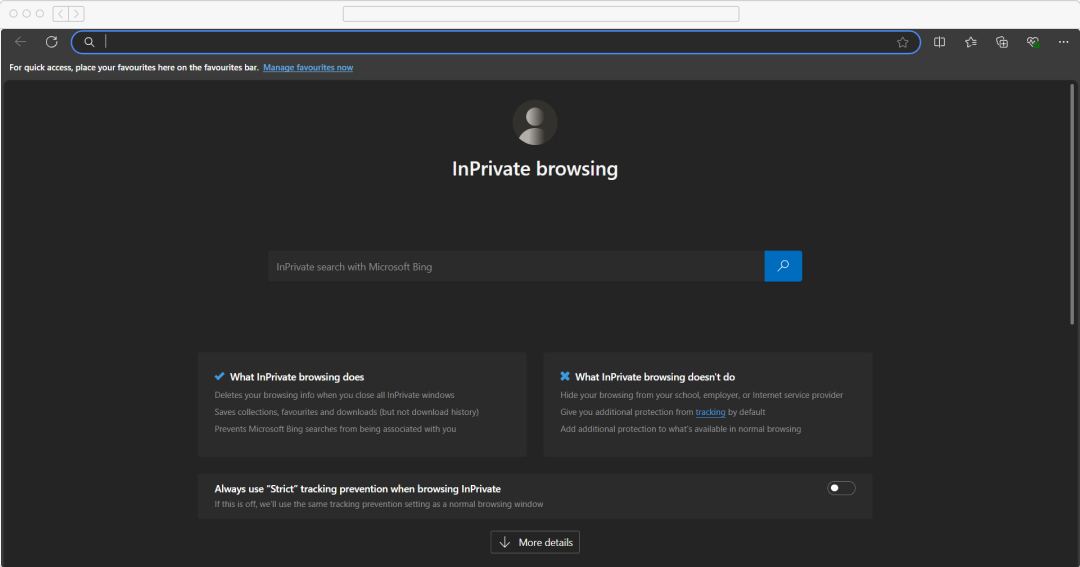Focus the InPrivate search with Microsoft Bing field
The height and width of the screenshot is (567, 1080).
(516, 266)
